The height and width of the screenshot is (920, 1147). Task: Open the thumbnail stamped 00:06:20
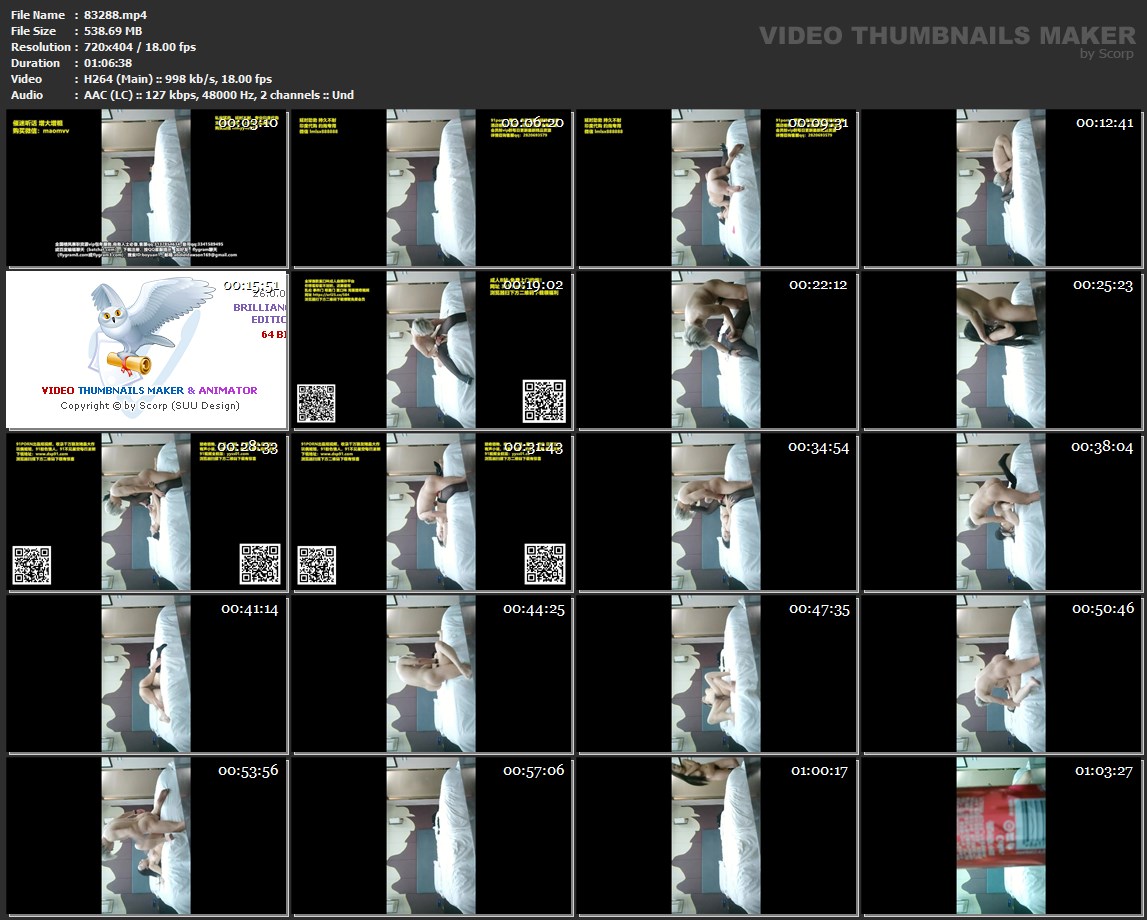pyautogui.click(x=432, y=188)
